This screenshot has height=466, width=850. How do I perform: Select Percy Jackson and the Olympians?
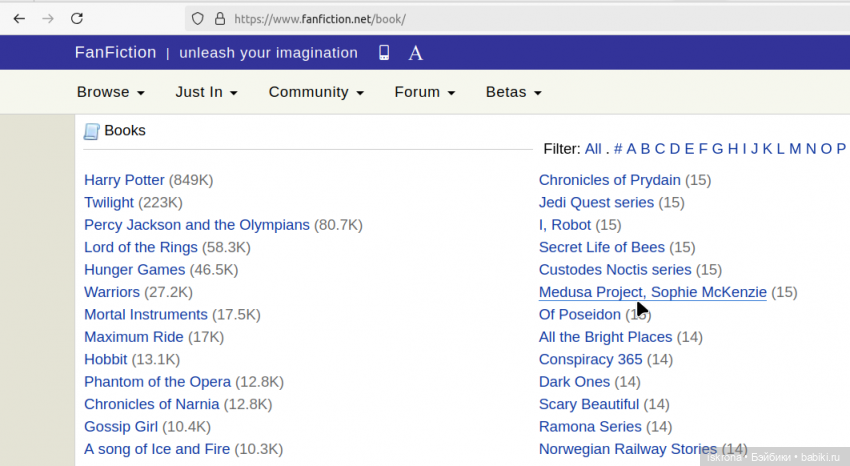pyautogui.click(x=197, y=225)
